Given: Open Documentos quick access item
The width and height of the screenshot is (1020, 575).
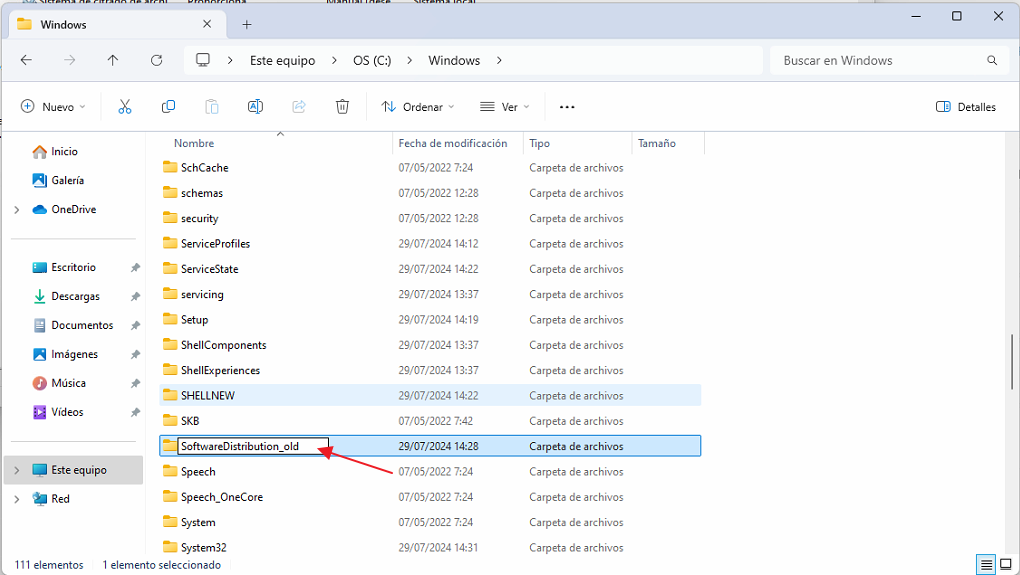Looking at the screenshot, I should click(82, 325).
